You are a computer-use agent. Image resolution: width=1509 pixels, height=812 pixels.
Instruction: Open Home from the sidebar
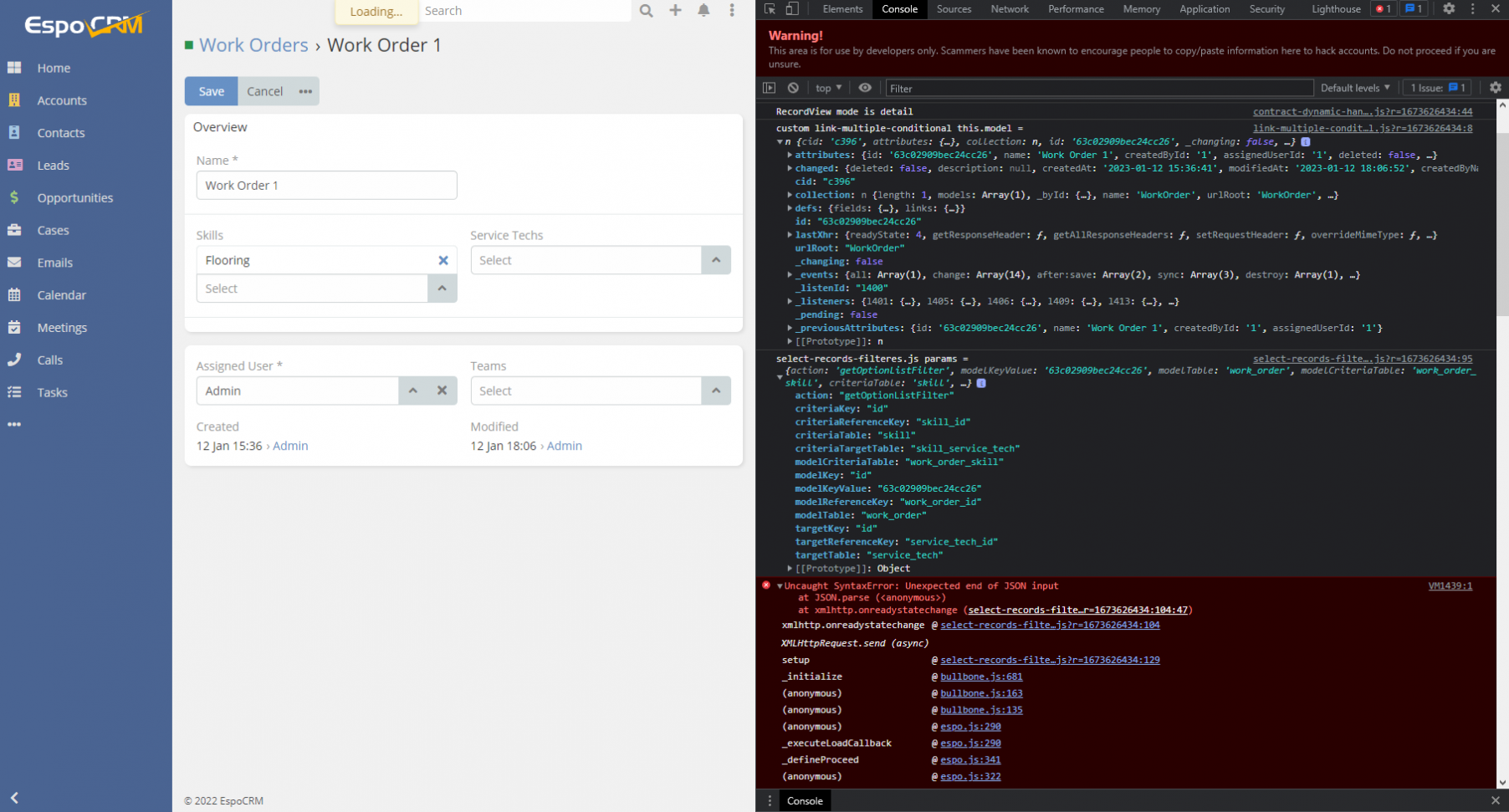click(54, 68)
